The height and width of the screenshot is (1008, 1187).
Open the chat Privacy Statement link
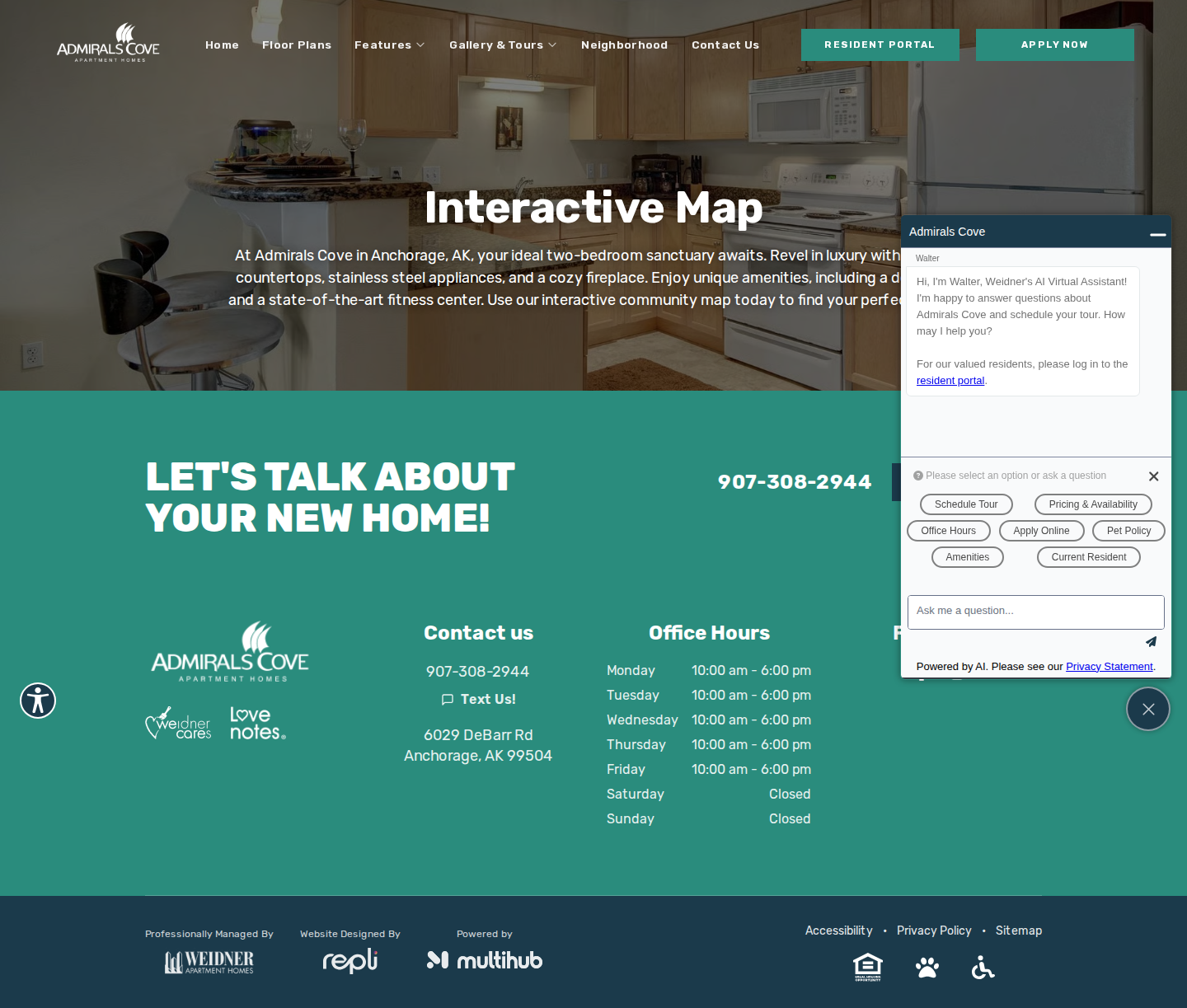point(1110,667)
